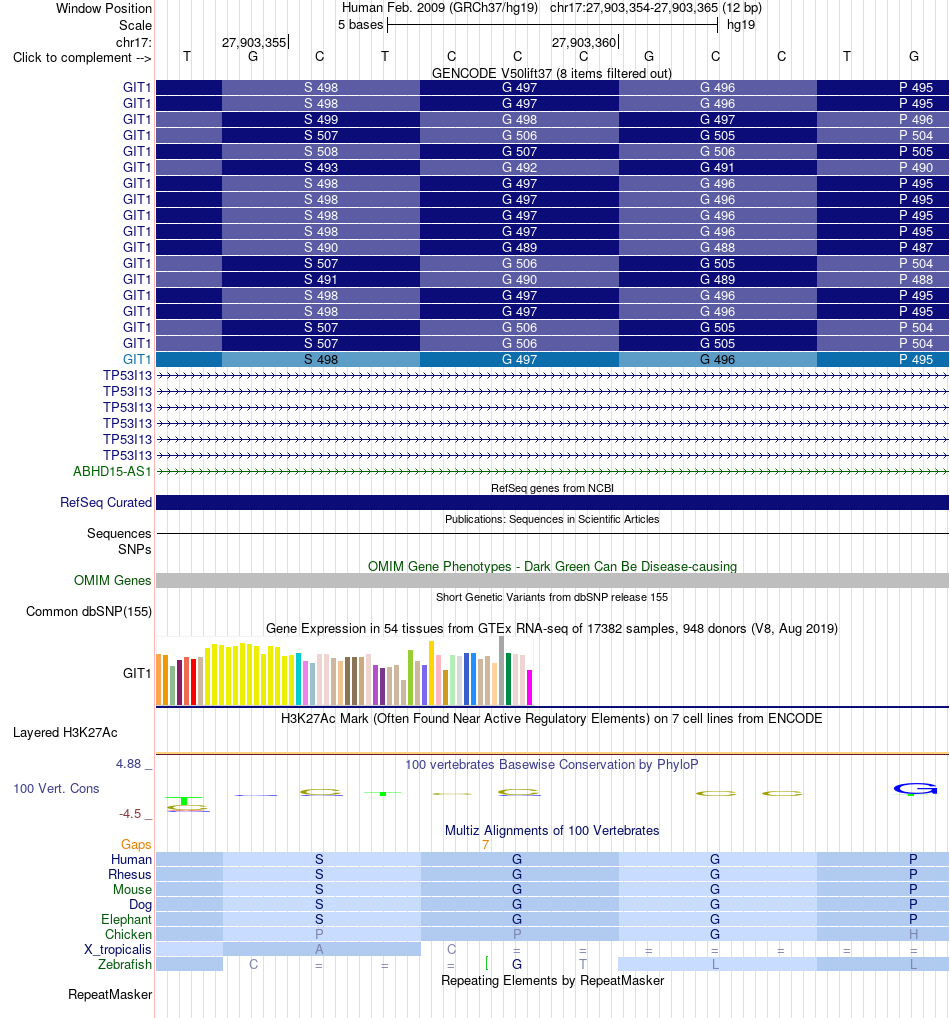This screenshot has height=1018, width=950.
Task: Click the 100 Vert. Cons label
Action: pyautogui.click(x=56, y=788)
